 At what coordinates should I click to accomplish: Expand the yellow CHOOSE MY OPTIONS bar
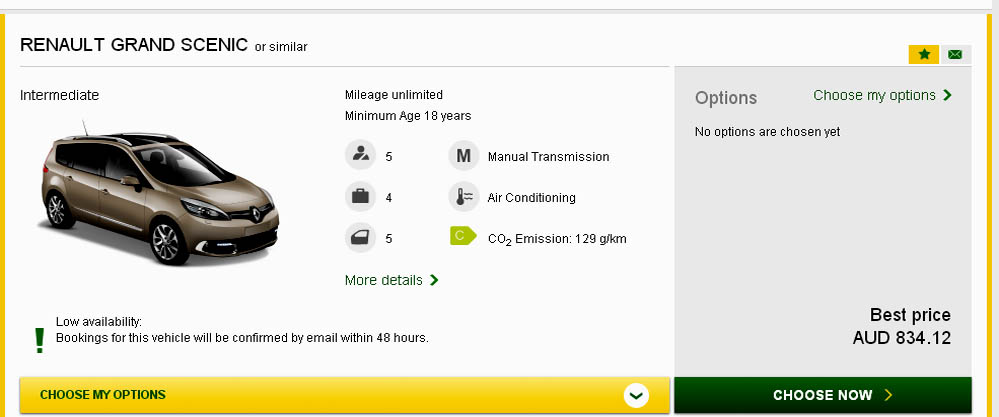344,395
